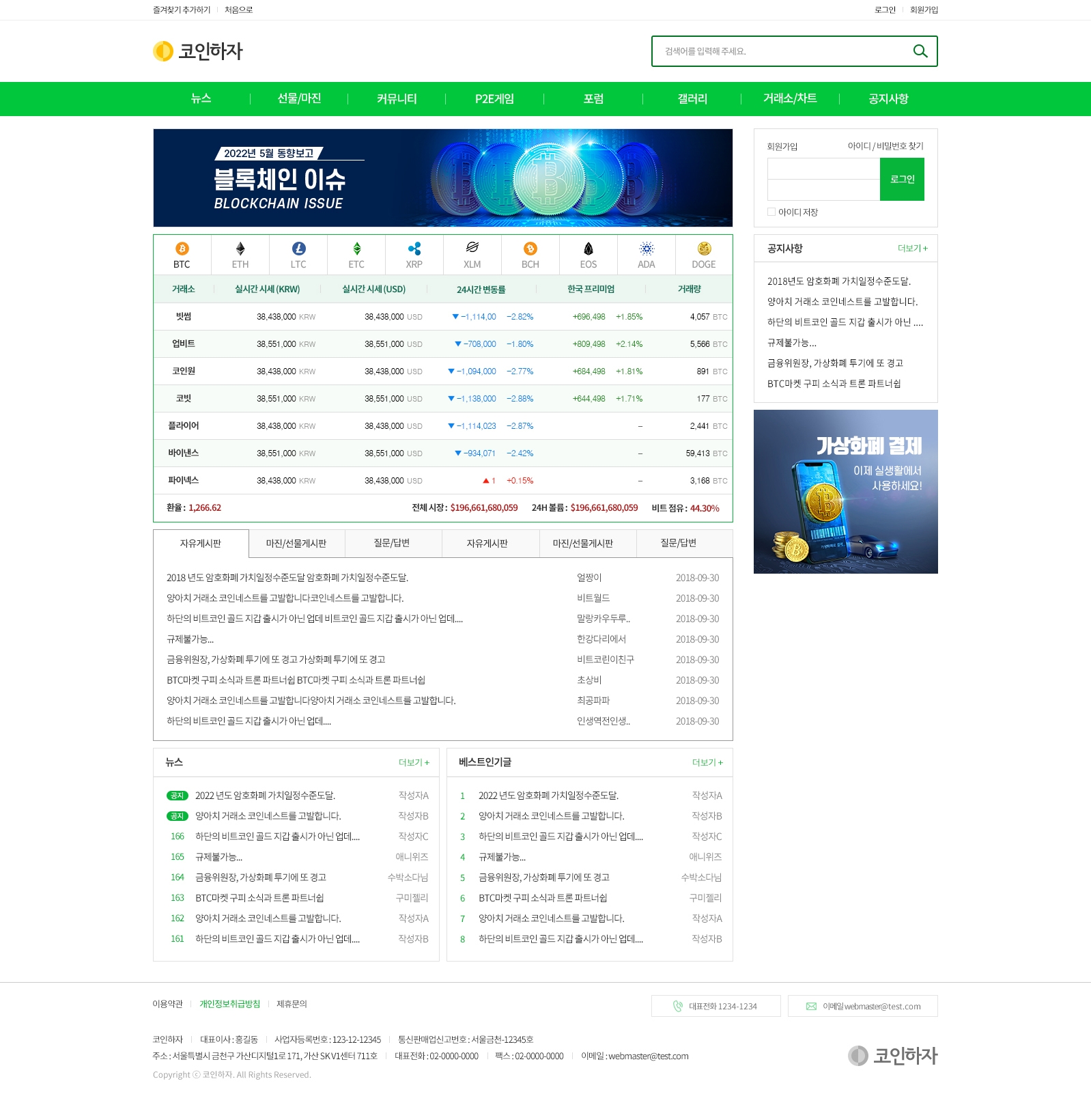
Task: Select the ETH coin icon
Action: coord(240,249)
